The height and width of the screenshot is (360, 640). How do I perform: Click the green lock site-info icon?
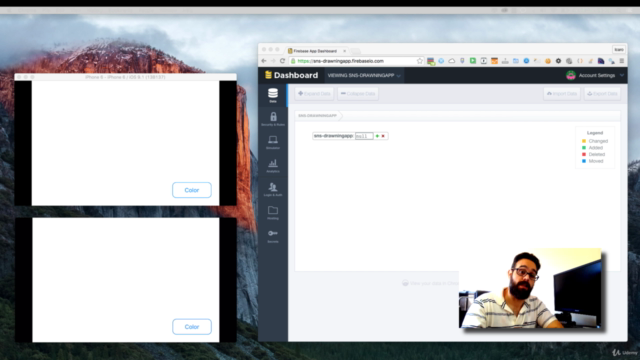pyautogui.click(x=293, y=61)
